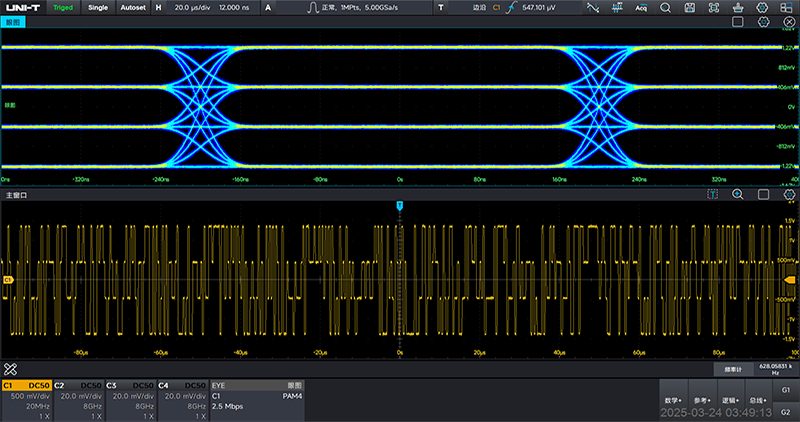This screenshot has height=422, width=800.
Task: Click the crossed tools icon at bottom left
Action: pyautogui.click(x=10, y=369)
